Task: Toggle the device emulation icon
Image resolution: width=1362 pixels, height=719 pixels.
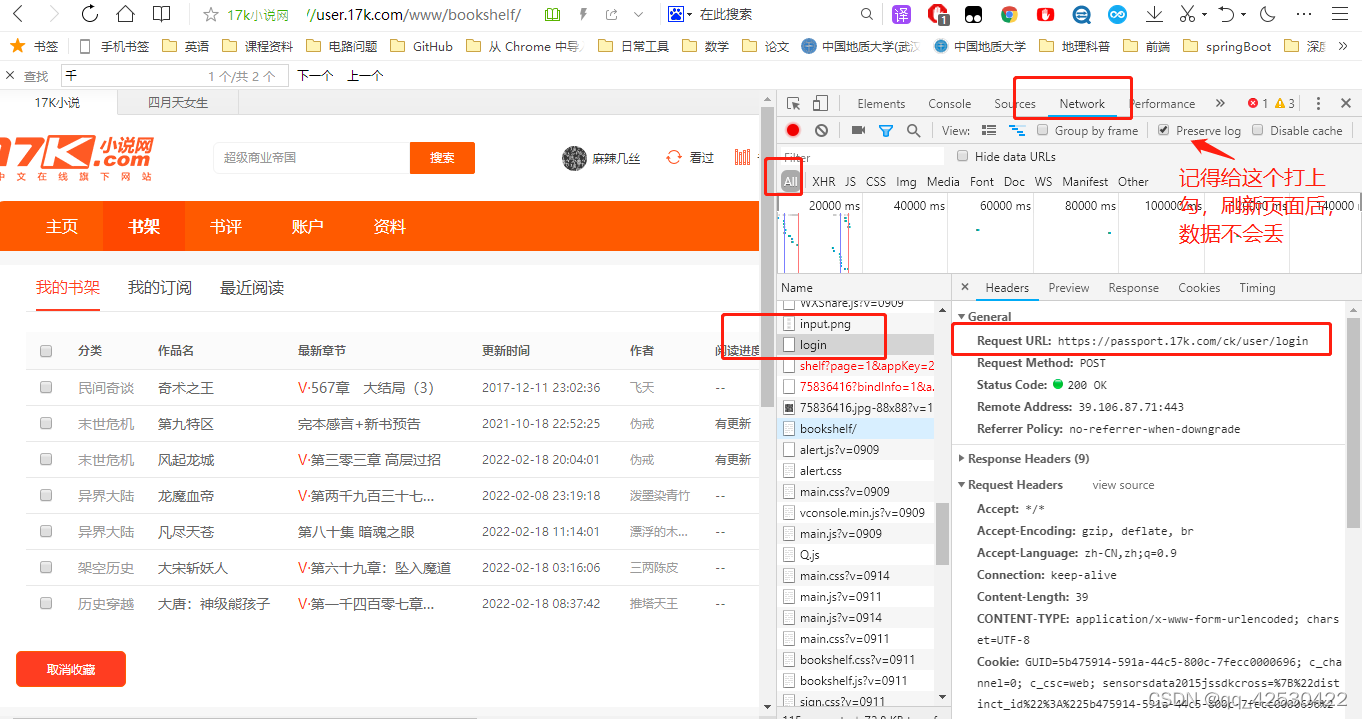Action: [x=820, y=102]
